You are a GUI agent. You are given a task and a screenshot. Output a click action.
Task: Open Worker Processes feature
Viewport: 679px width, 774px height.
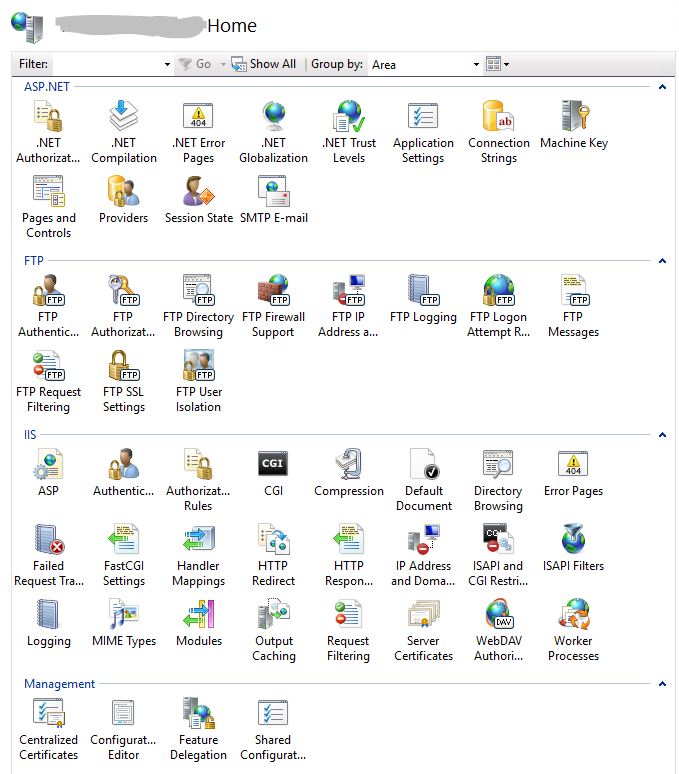pyautogui.click(x=573, y=630)
